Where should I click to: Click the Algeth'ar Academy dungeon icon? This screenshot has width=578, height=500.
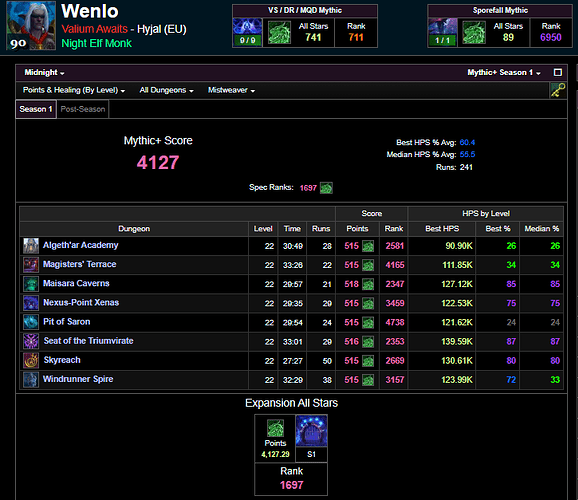[31, 246]
